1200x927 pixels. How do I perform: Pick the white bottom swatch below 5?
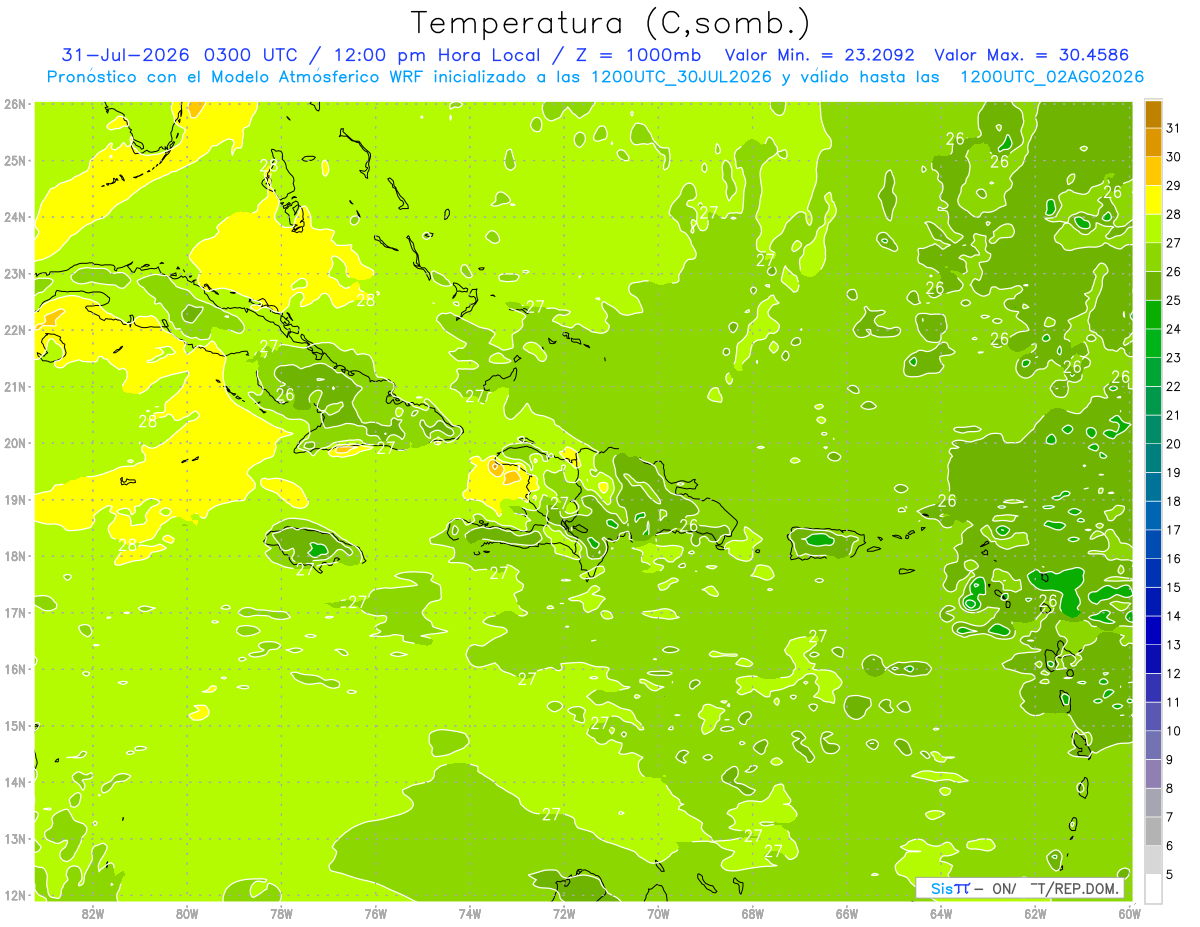pyautogui.click(x=1153, y=888)
